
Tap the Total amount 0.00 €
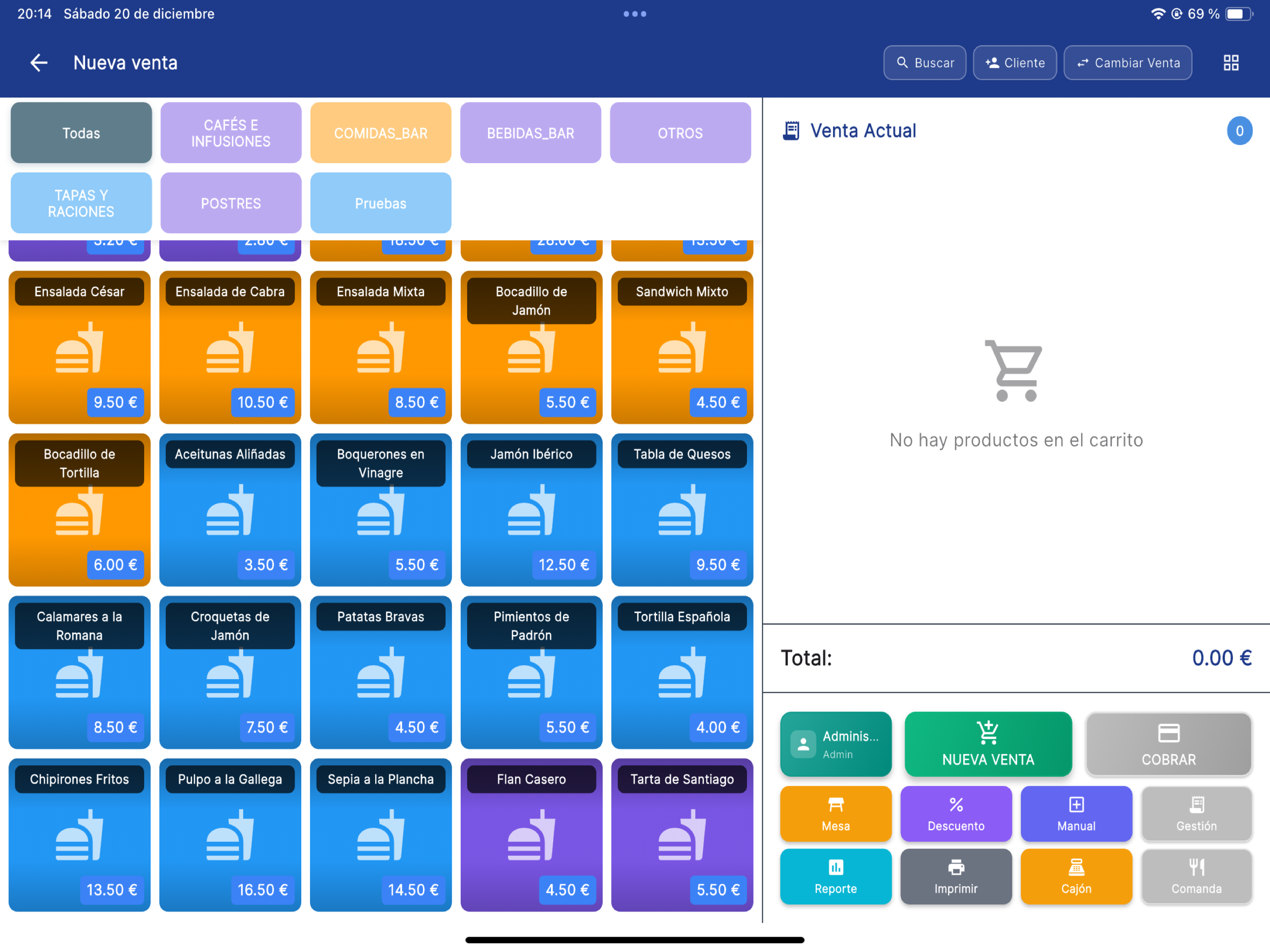(x=1222, y=657)
